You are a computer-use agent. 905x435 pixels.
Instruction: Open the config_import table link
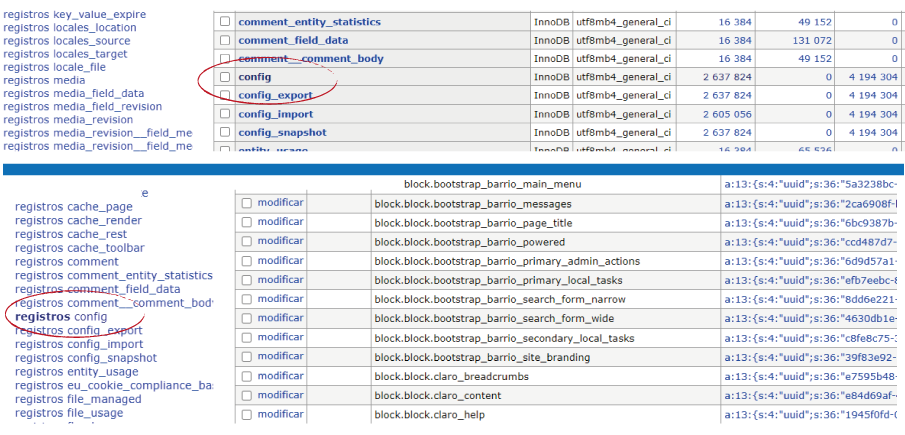275,114
